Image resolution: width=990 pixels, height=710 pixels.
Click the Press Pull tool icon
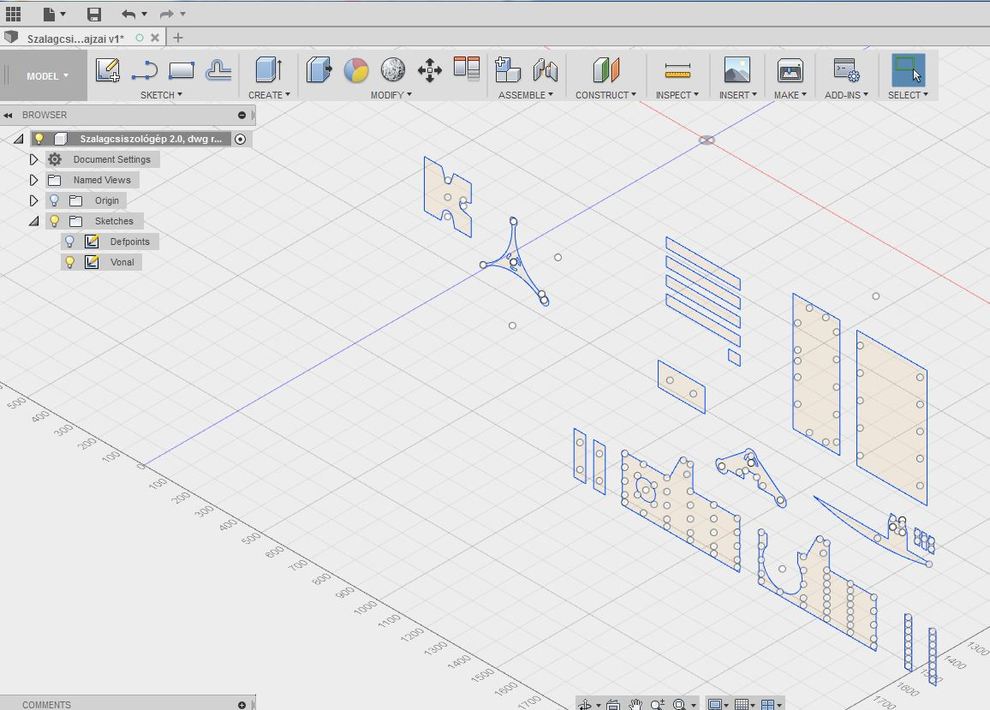(x=319, y=70)
